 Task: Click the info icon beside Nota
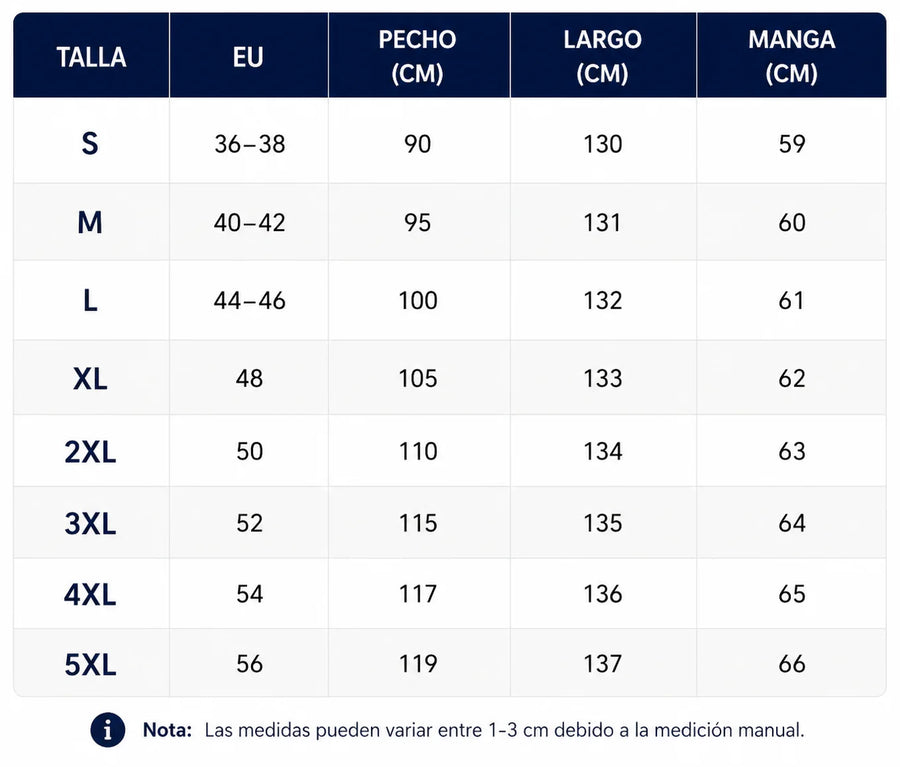(x=107, y=730)
